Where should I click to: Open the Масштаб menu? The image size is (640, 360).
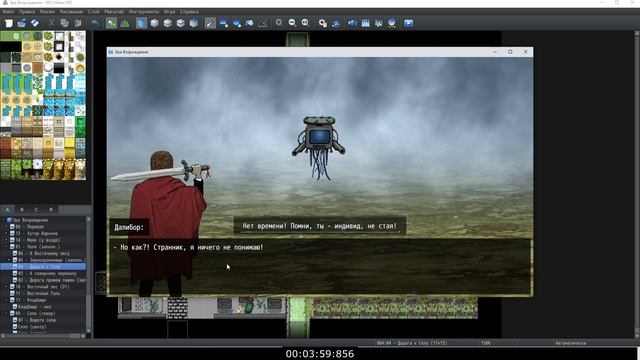(x=114, y=12)
